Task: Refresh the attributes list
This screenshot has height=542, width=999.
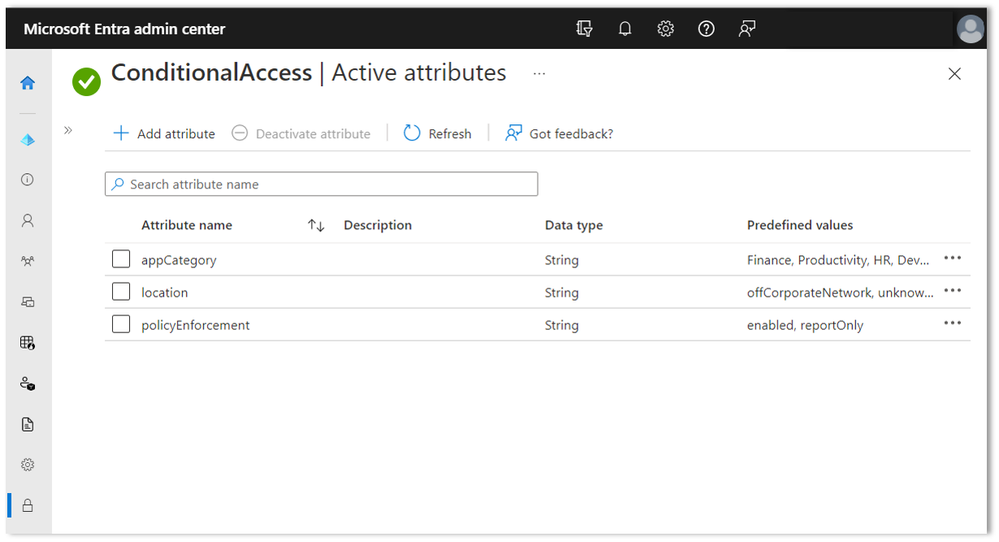Action: [438, 133]
